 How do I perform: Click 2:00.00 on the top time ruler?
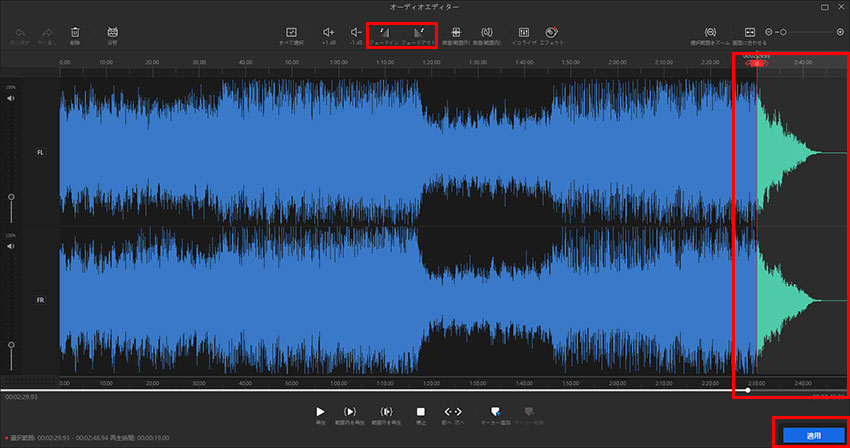617,62
